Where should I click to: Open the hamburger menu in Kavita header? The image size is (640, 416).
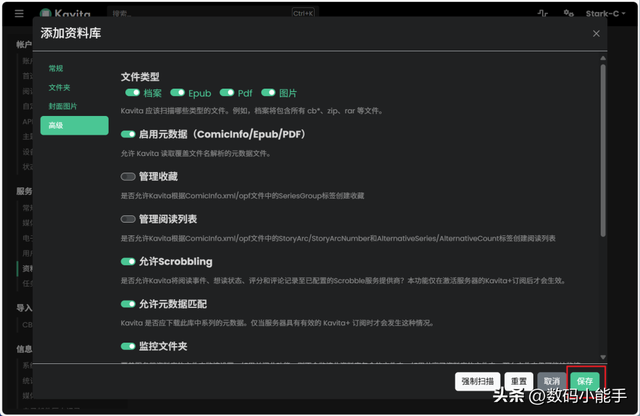click(19, 13)
